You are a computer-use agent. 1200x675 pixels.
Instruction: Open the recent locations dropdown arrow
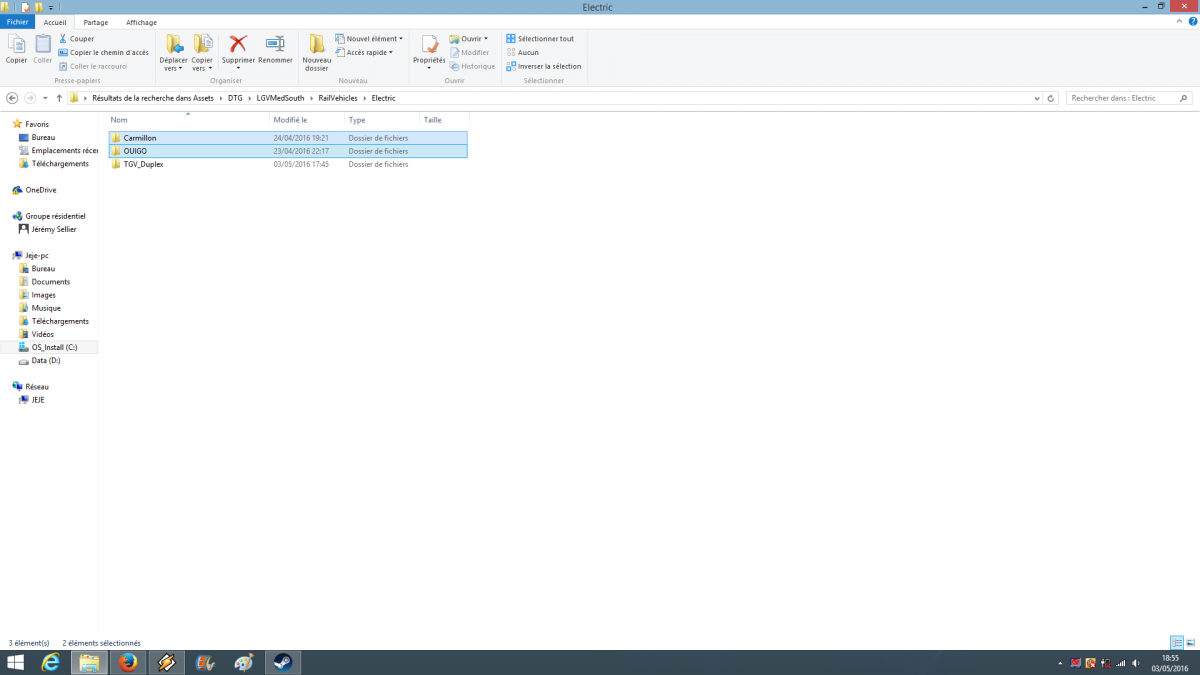pos(46,98)
